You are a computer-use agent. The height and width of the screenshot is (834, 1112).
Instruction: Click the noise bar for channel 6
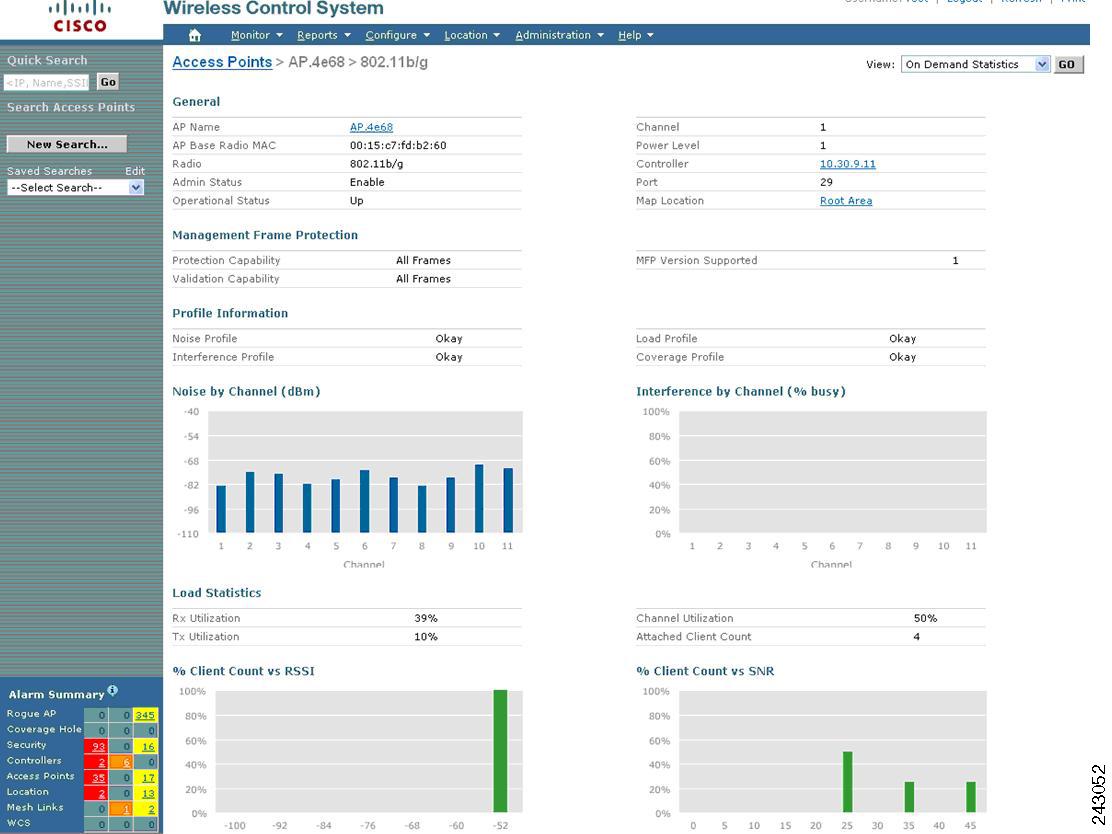pyautogui.click(x=365, y=501)
